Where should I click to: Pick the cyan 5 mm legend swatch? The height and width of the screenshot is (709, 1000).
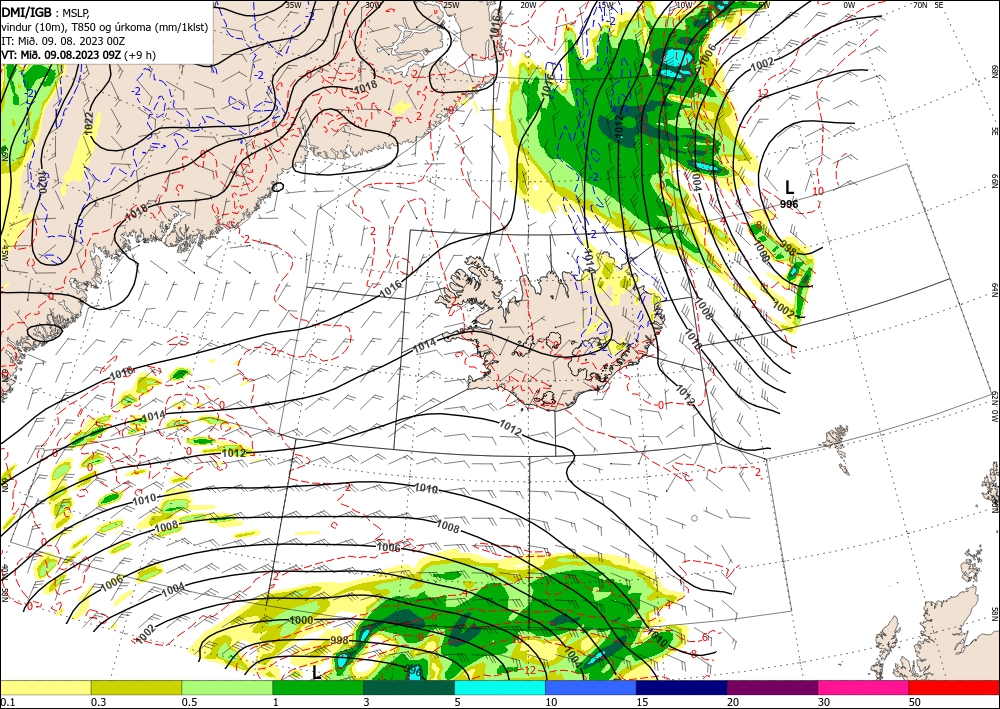500,687
